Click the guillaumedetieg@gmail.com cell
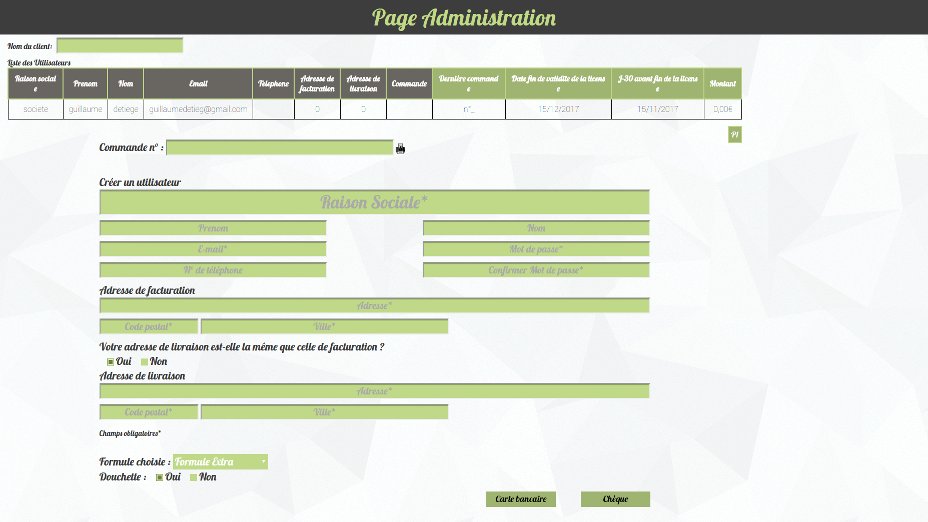This screenshot has width=928, height=522. coord(198,109)
